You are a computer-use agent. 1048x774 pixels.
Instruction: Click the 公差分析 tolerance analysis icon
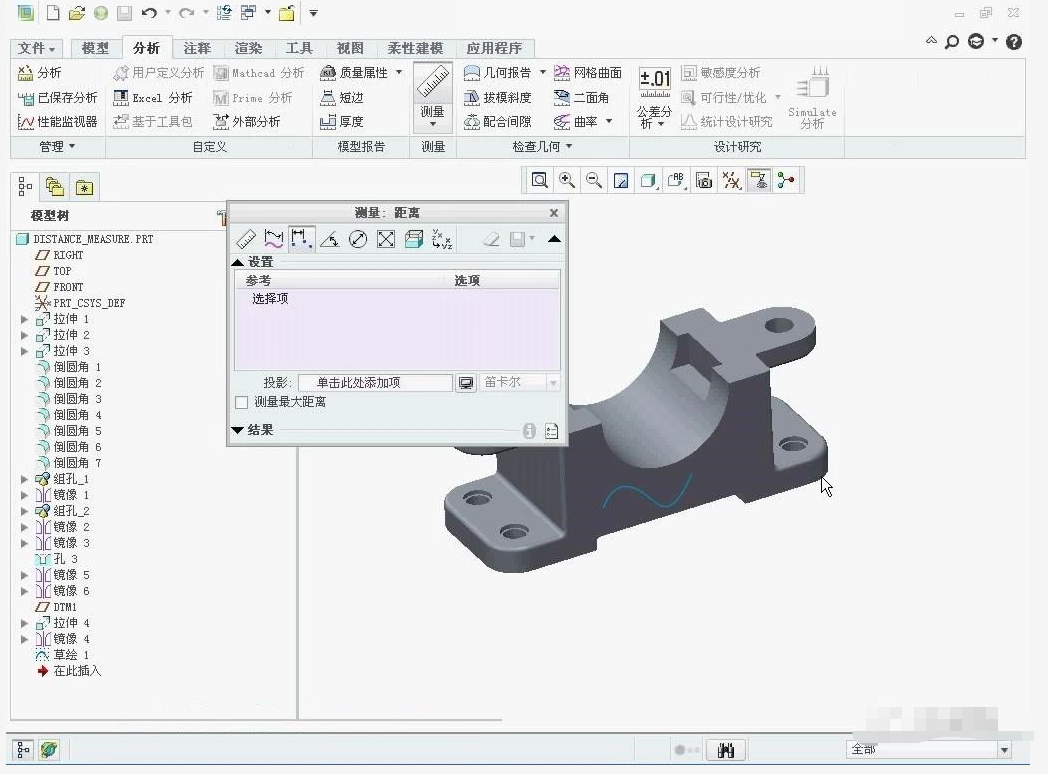(x=654, y=98)
